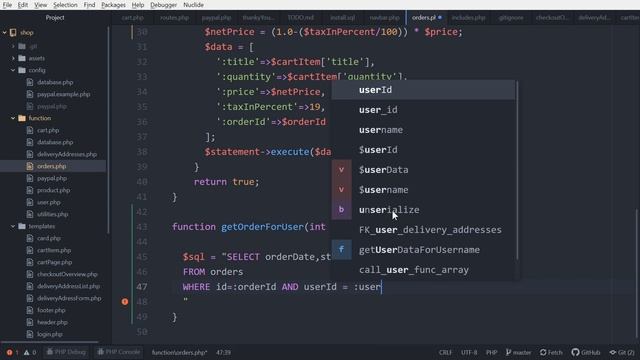Click the project tree's vertical scrollbar
Image resolution: width=640 pixels, height=360 pixels.
tap(109, 131)
